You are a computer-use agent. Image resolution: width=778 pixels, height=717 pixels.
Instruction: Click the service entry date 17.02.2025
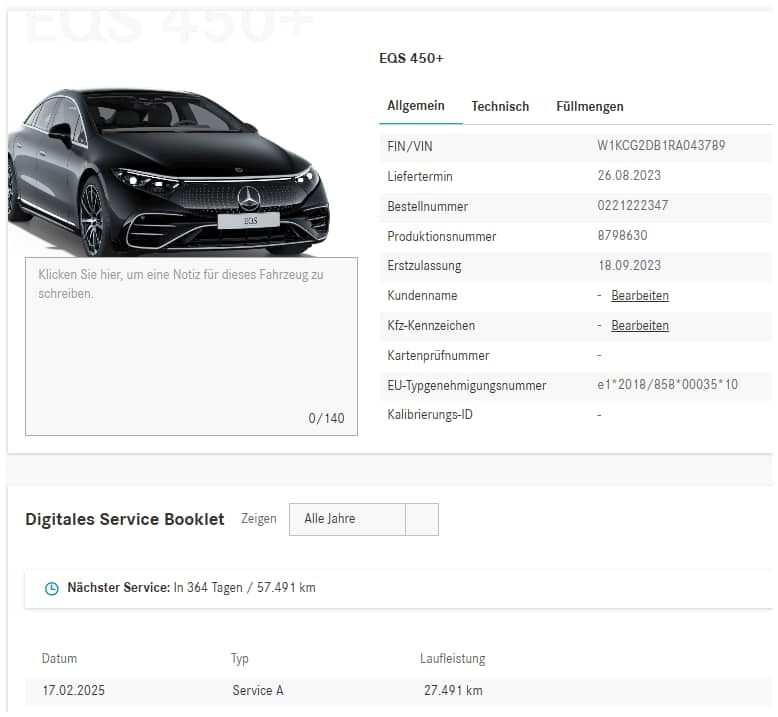tap(73, 690)
